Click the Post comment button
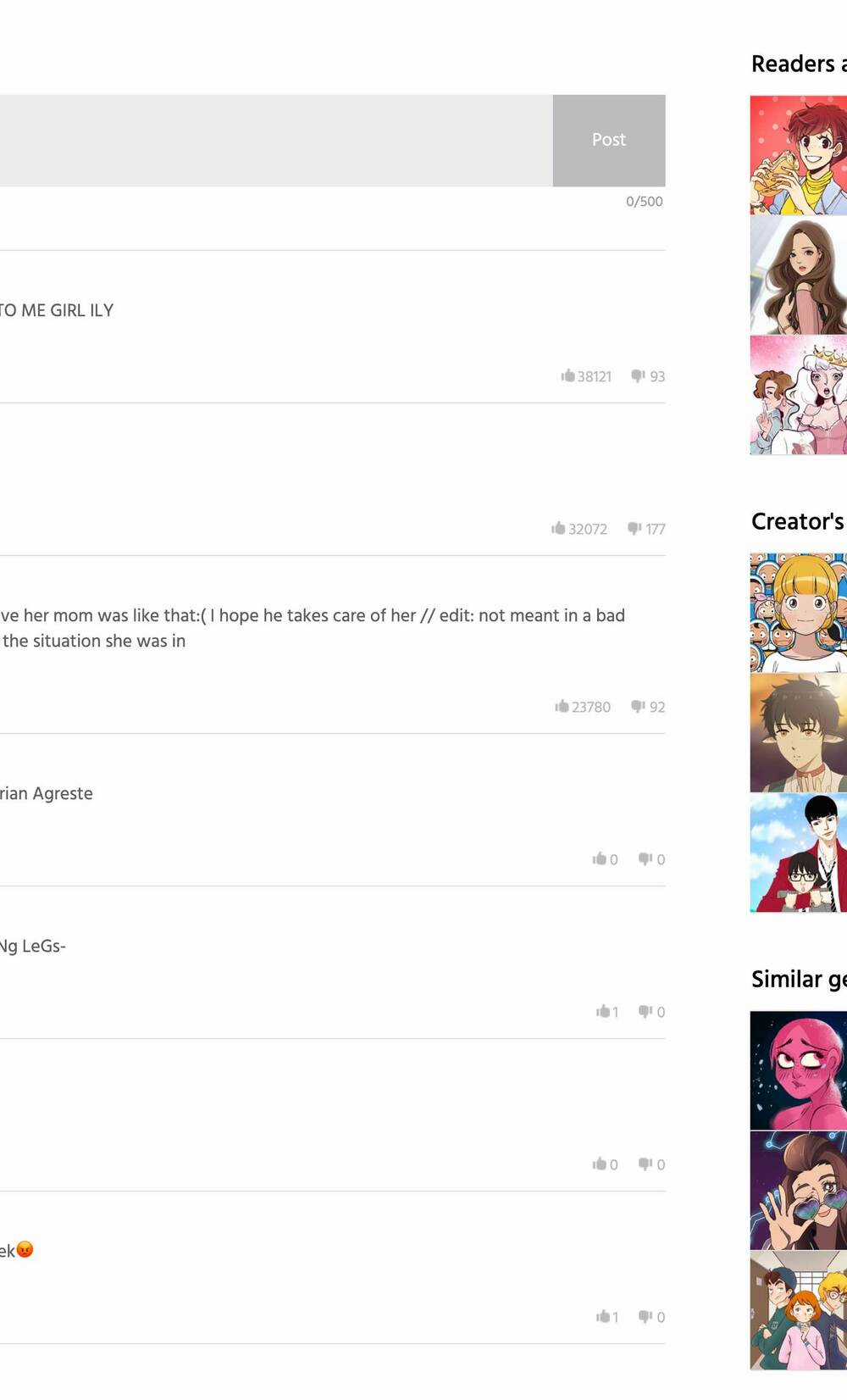This screenshot has width=847, height=1400. tap(609, 140)
